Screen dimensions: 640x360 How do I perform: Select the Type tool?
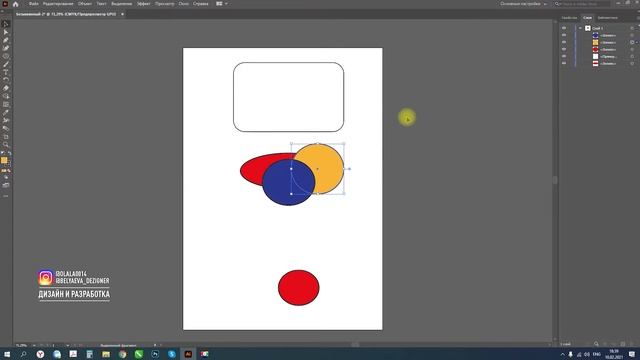(6, 72)
